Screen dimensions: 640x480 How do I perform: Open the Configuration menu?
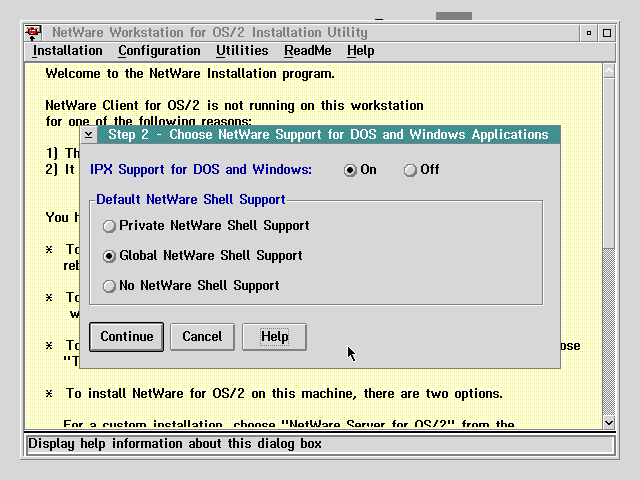(x=159, y=51)
